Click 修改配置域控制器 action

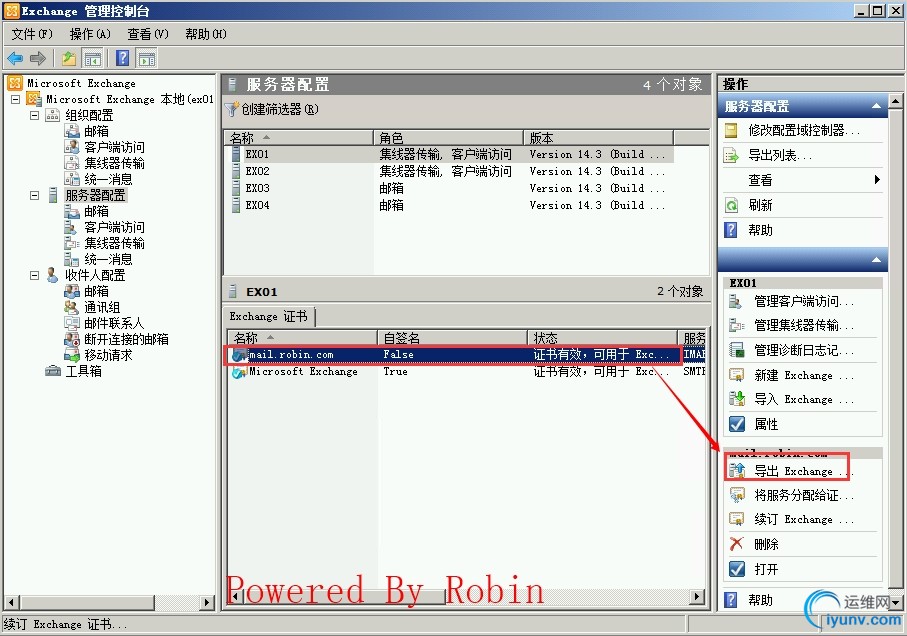804,131
